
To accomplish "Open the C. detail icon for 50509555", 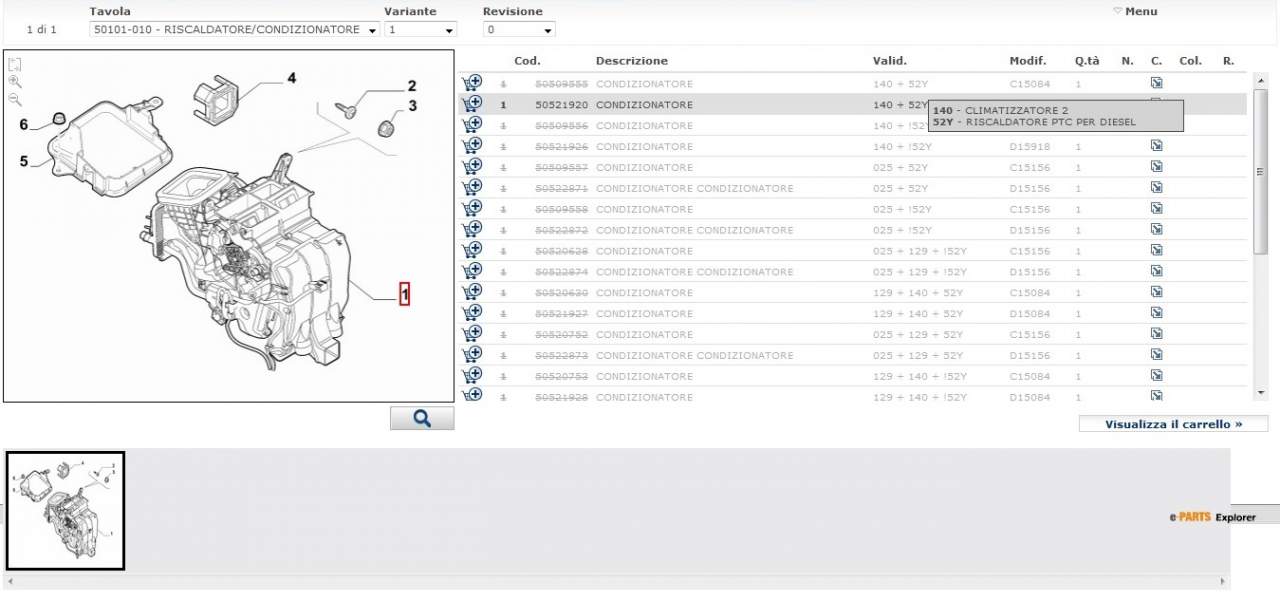I will tap(1156, 83).
